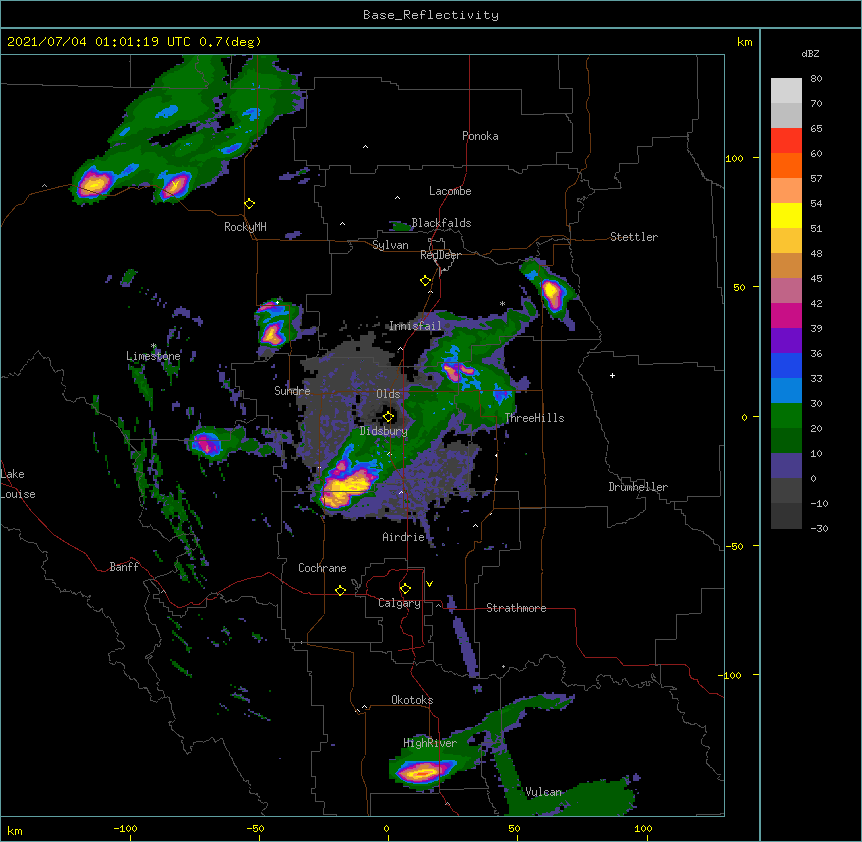Click the Calgary city label
Viewport: 862px width, 842px height.
coord(400,603)
